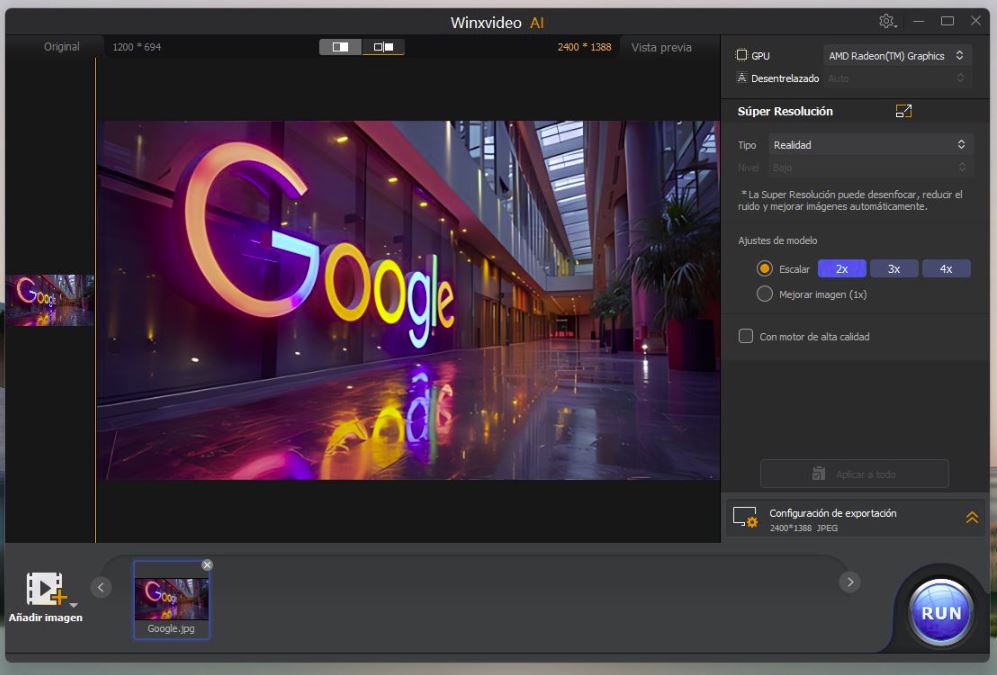Image resolution: width=997 pixels, height=675 pixels.
Task: Switch to split-view comparison mode
Action: tap(340, 47)
